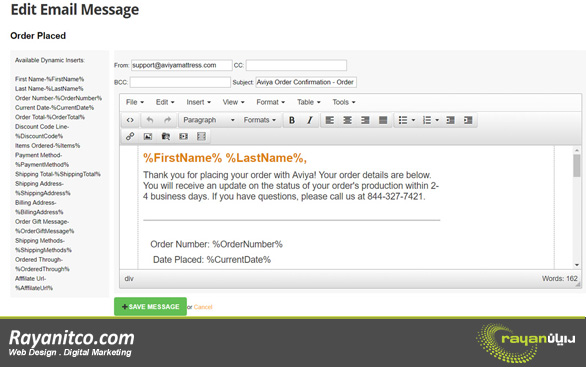Click 'Shipping Total-%ShippingTotal%' dynamic insert
586x367 pixels.
58,174
